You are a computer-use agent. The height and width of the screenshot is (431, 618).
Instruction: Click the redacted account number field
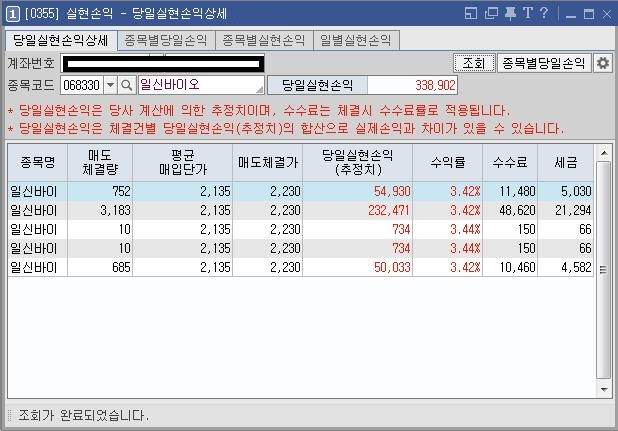pos(163,64)
